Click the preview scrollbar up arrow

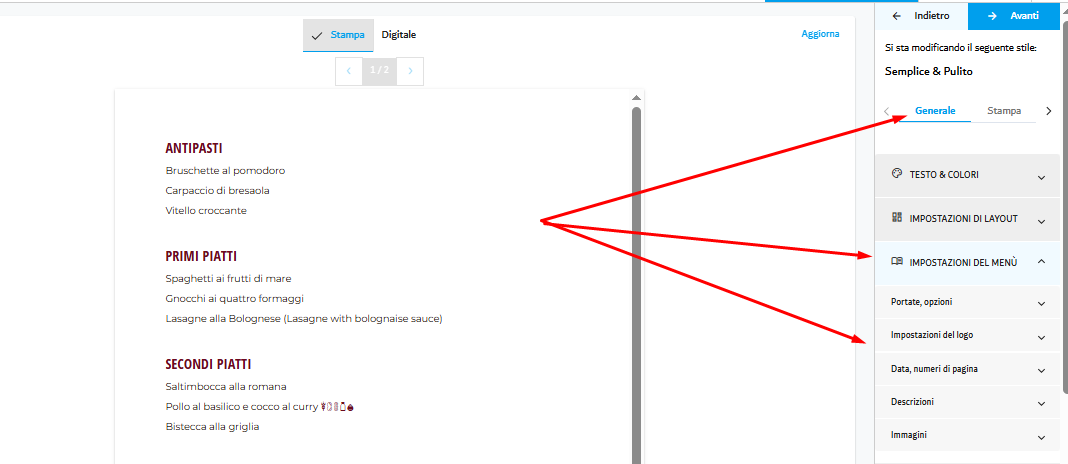636,98
